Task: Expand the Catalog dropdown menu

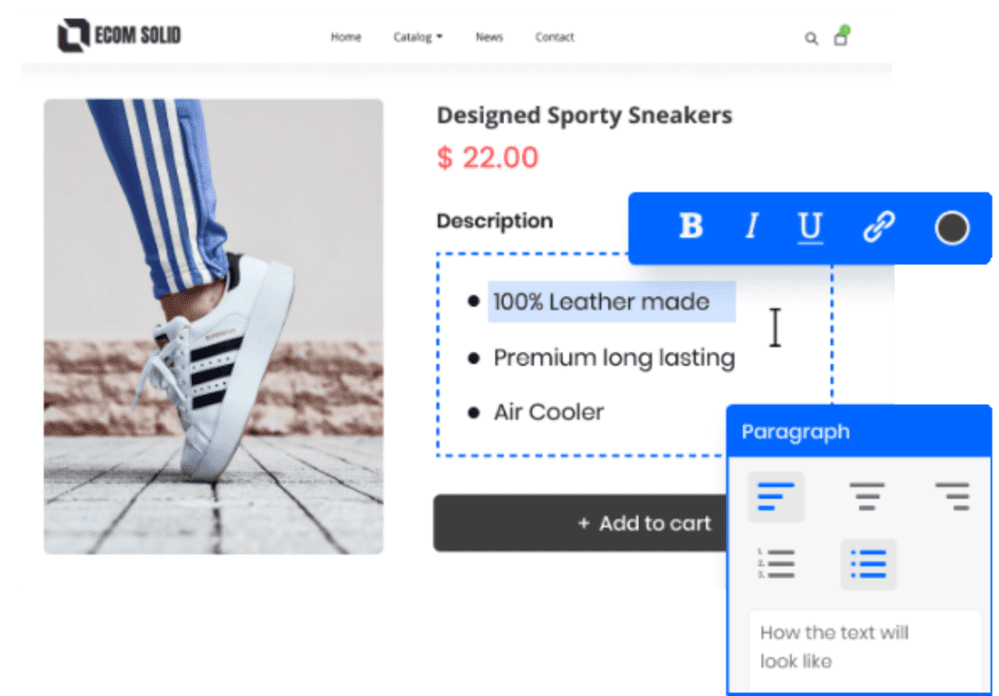Action: coord(418,37)
